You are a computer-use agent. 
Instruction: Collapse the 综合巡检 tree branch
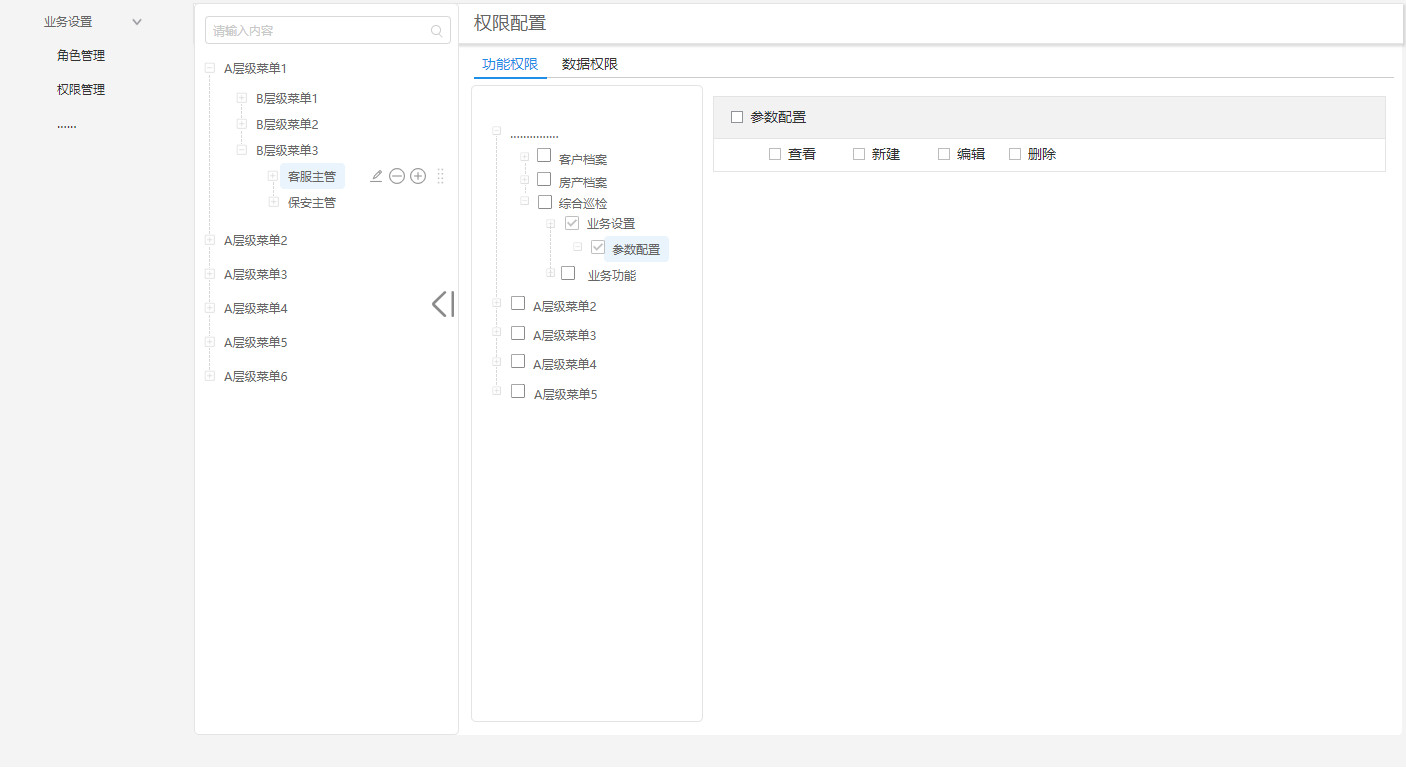524,201
